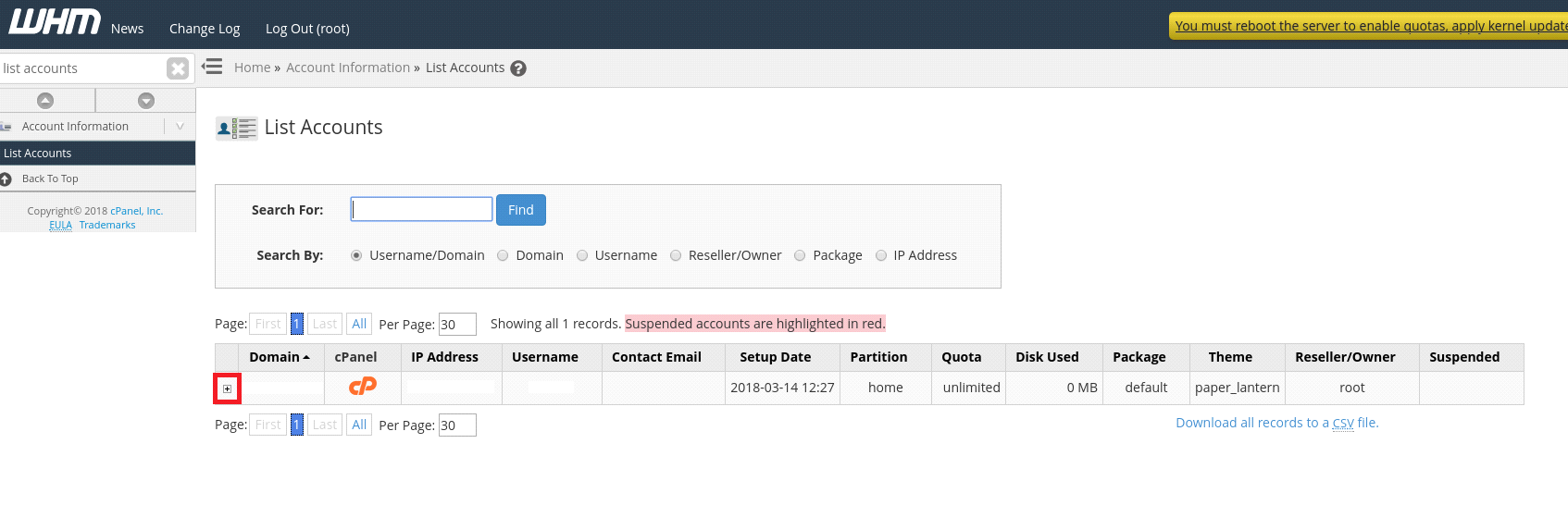1568x530 pixels.
Task: Open the Trademarks link
Action: (x=107, y=225)
